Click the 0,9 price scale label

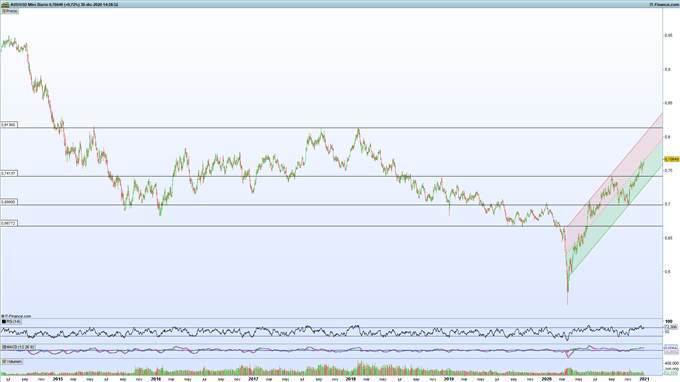(x=668, y=69)
